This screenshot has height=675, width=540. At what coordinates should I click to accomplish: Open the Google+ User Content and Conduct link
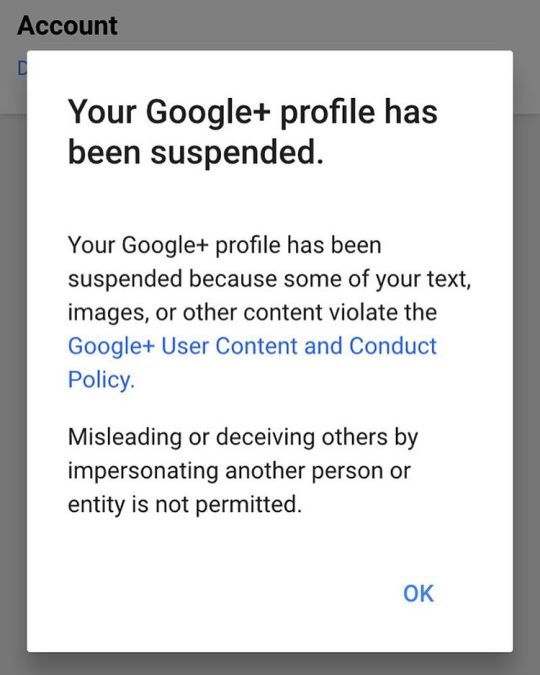tap(252, 346)
